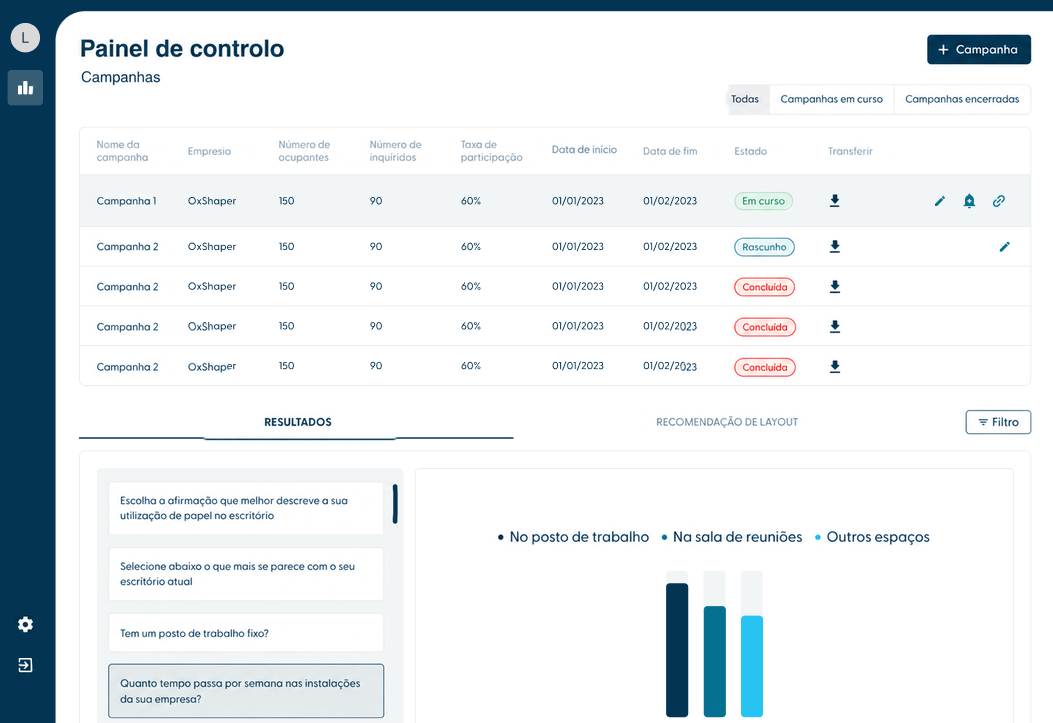Add a new Campanha

point(979,50)
